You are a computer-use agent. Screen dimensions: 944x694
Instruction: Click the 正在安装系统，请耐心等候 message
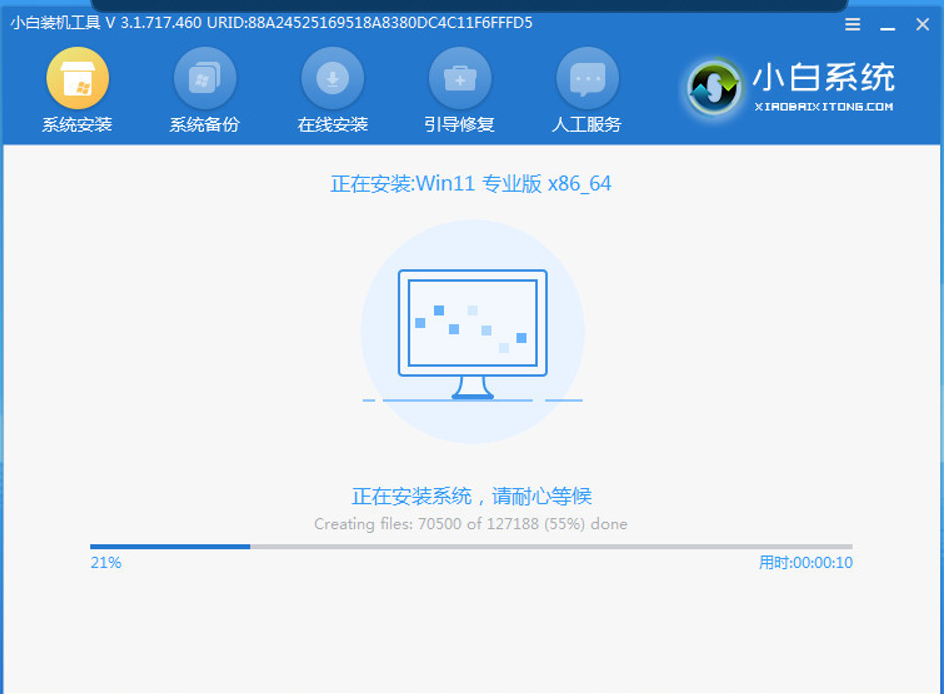click(471, 496)
